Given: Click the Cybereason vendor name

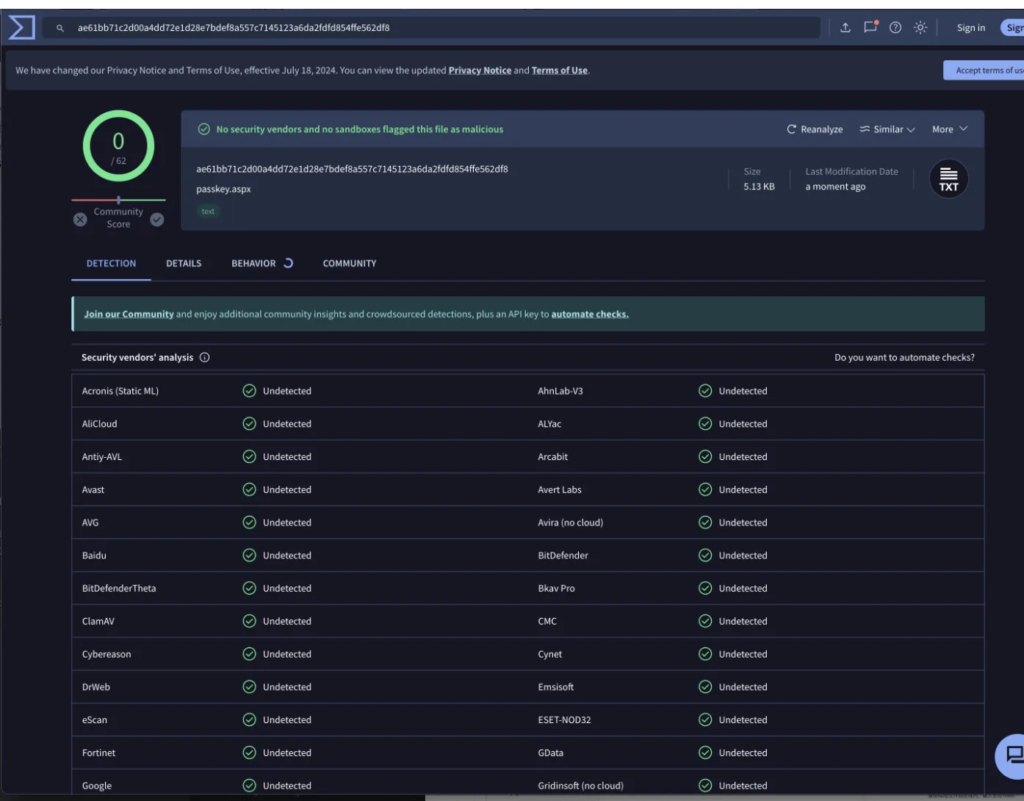Looking at the screenshot, I should pyautogui.click(x=106, y=653).
